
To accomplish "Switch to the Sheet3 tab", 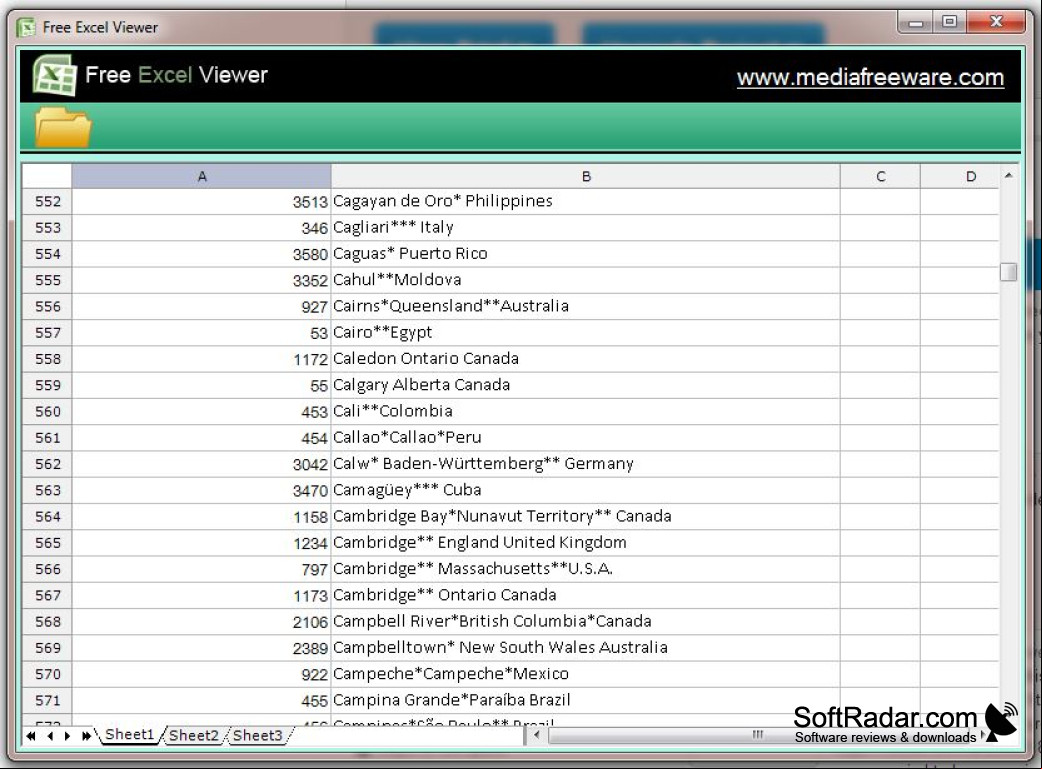I will click(257, 735).
